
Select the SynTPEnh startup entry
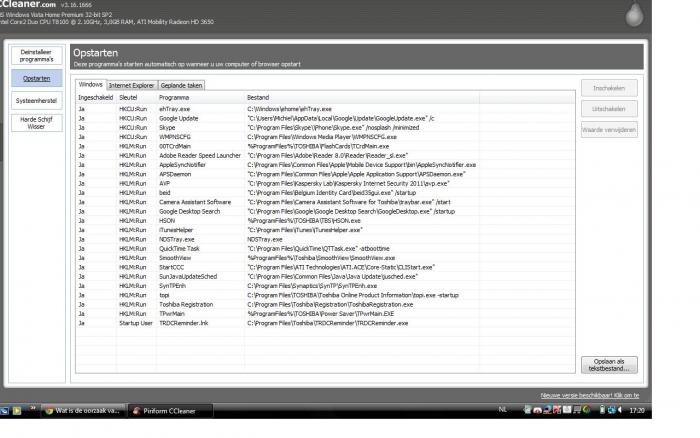tap(325, 286)
